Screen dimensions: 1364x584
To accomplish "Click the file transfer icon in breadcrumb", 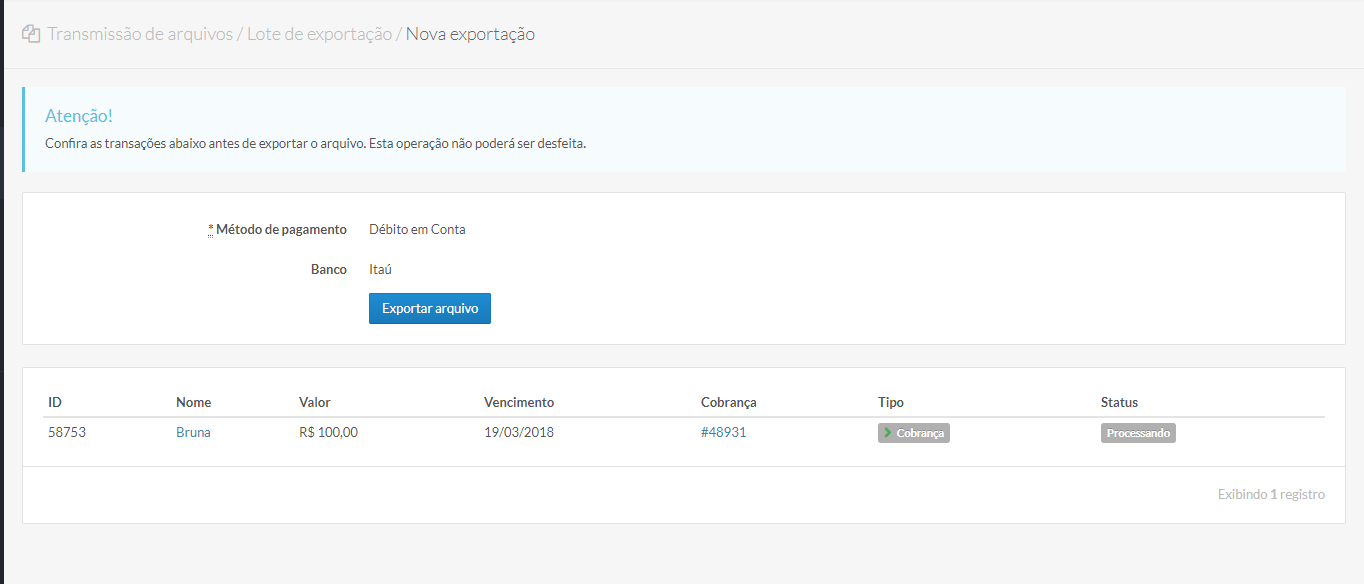I will tap(31, 34).
